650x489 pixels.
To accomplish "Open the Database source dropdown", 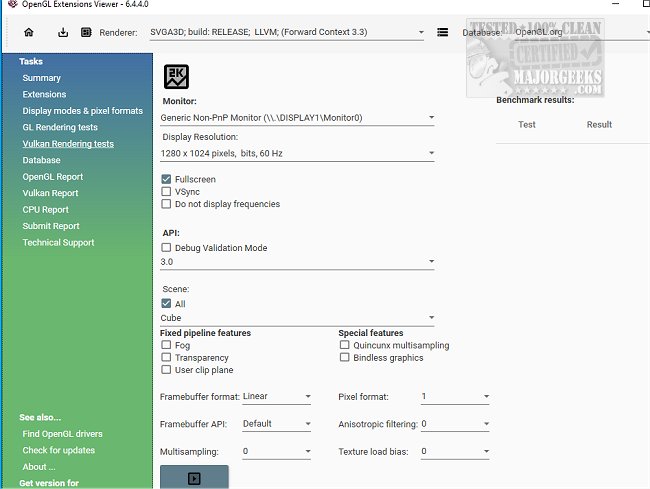I will tap(582, 32).
